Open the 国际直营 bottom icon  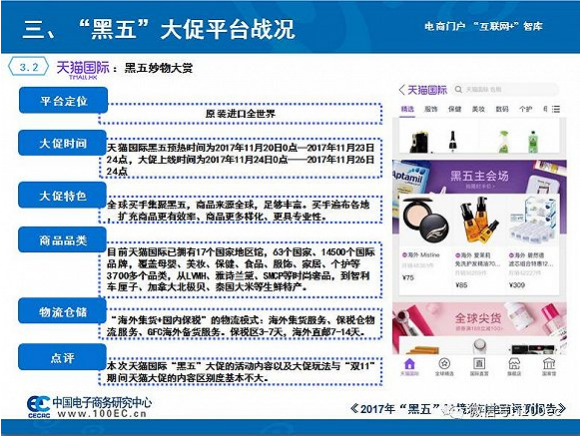pyautogui.click(x=479, y=367)
